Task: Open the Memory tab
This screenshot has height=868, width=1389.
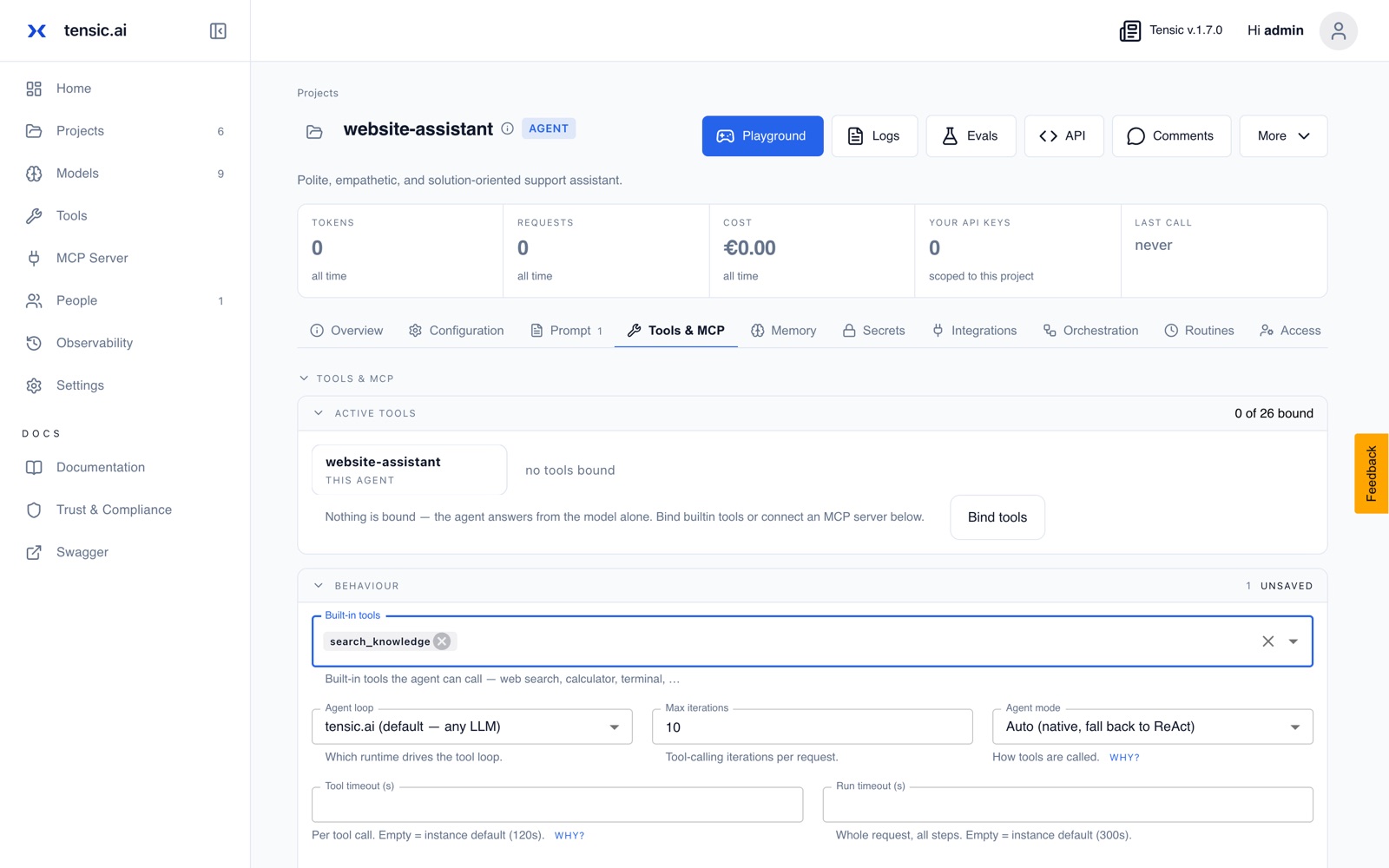Action: (783, 331)
